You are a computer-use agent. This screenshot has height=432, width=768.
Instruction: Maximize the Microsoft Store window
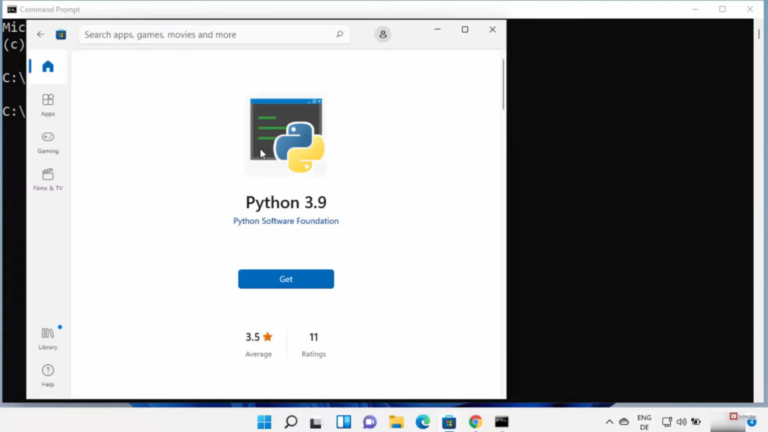coord(465,29)
